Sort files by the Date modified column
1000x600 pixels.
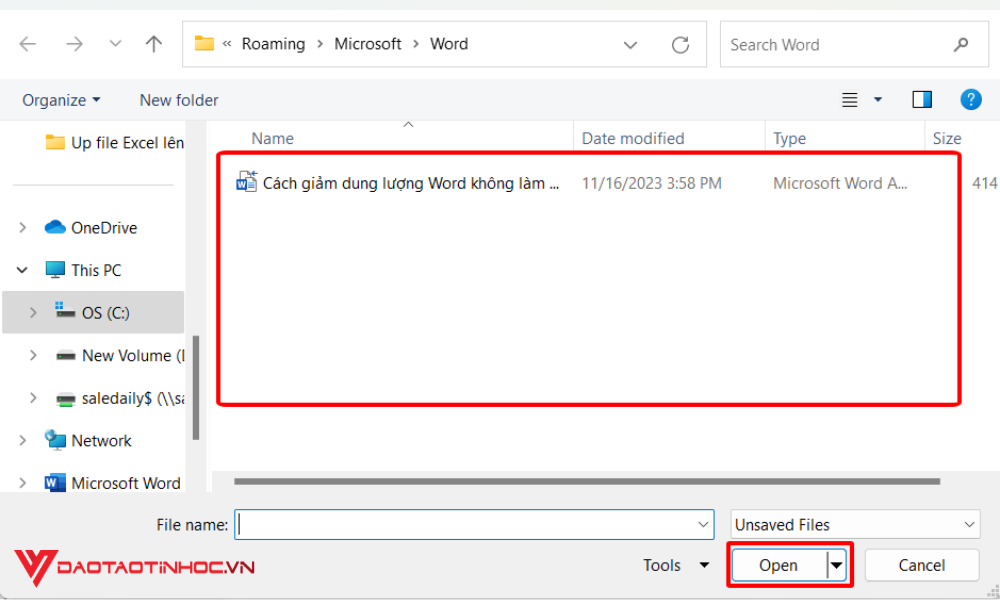pyautogui.click(x=635, y=138)
